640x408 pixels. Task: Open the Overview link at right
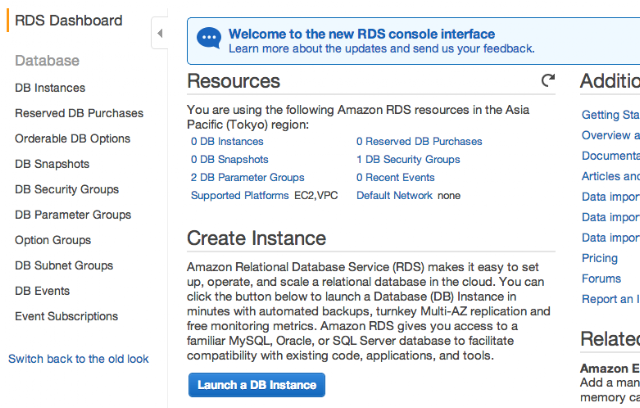pyautogui.click(x=611, y=135)
